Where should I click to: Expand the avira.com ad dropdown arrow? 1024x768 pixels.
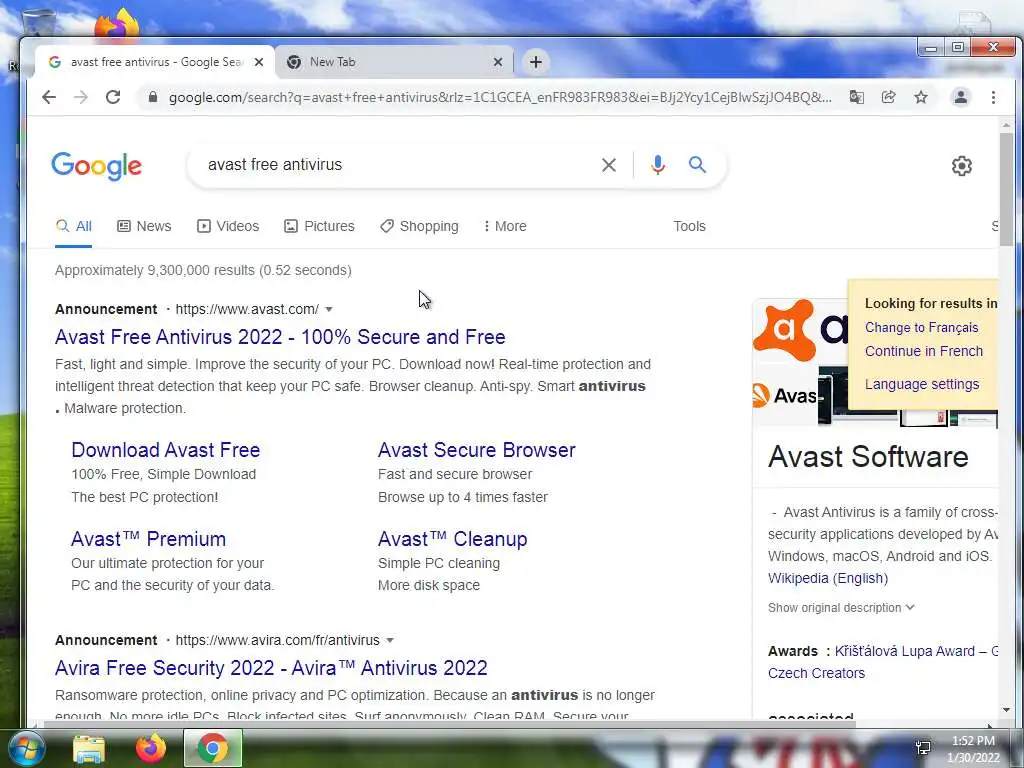pos(390,641)
